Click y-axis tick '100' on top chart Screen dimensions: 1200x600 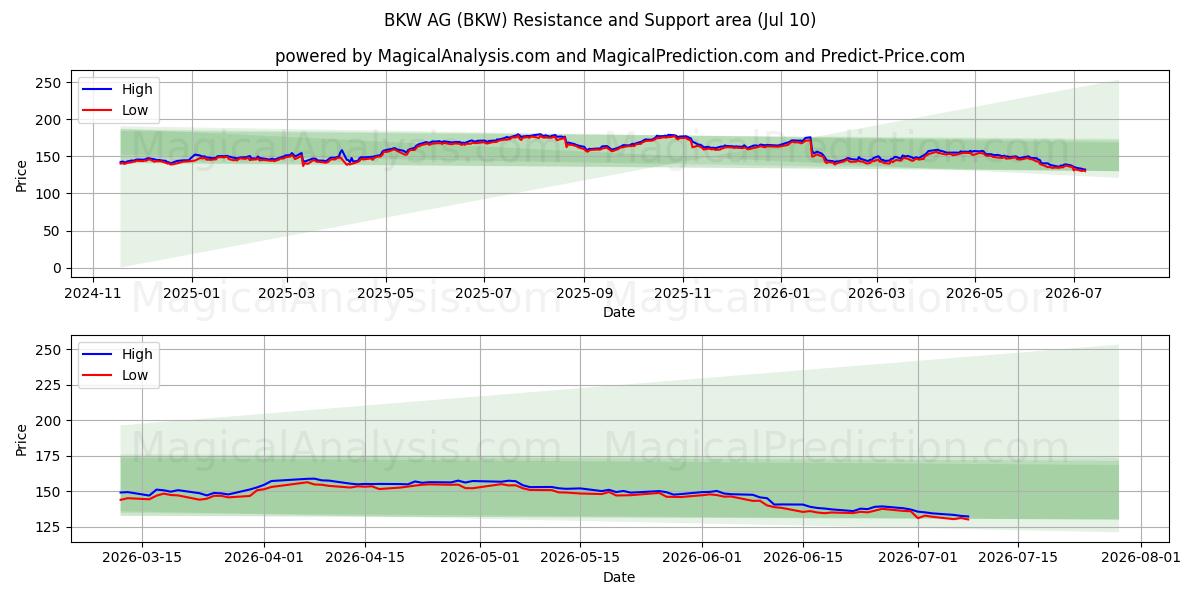tap(50, 194)
